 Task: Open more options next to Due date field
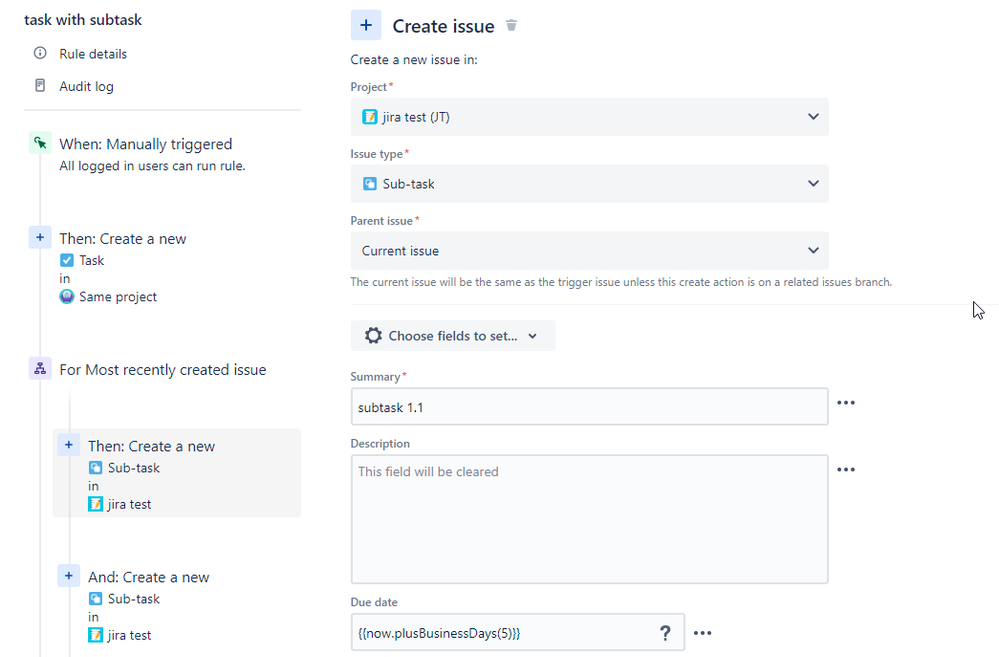click(x=703, y=633)
